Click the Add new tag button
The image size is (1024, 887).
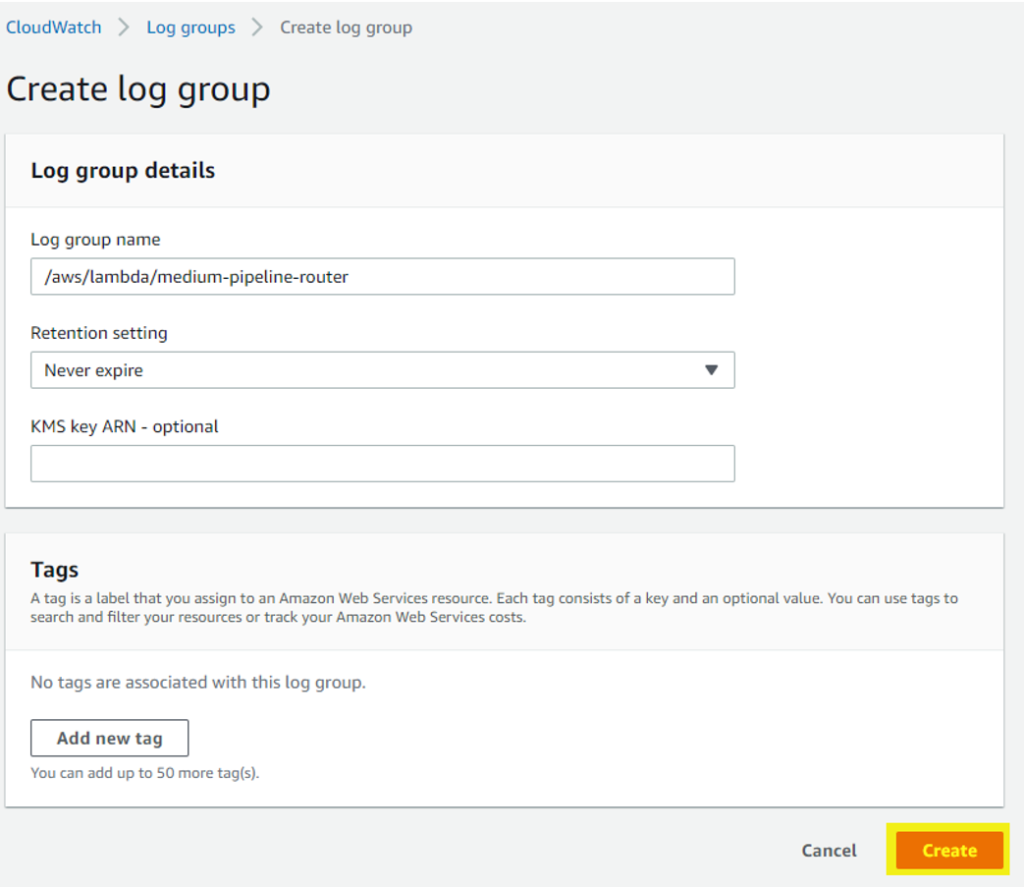pos(110,738)
